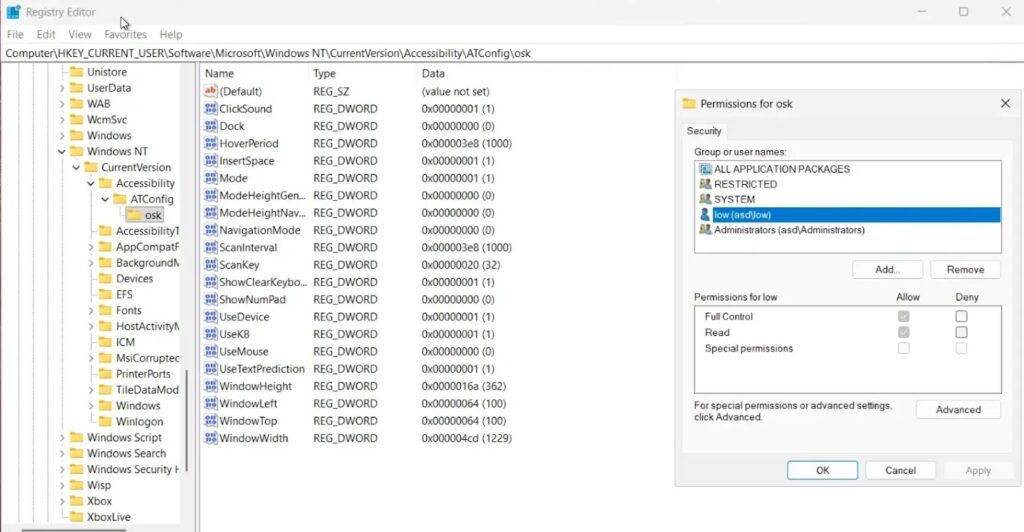Open the Edit menu
The width and height of the screenshot is (1024, 532).
tap(46, 34)
